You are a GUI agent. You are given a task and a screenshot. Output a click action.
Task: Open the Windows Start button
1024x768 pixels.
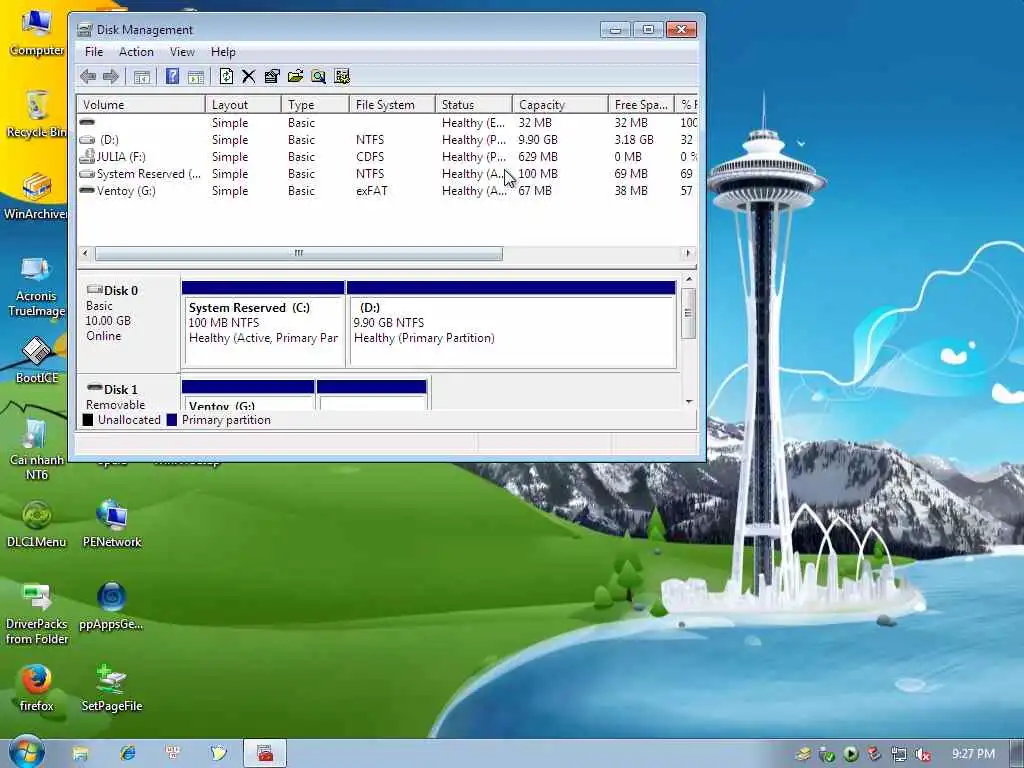(26, 753)
